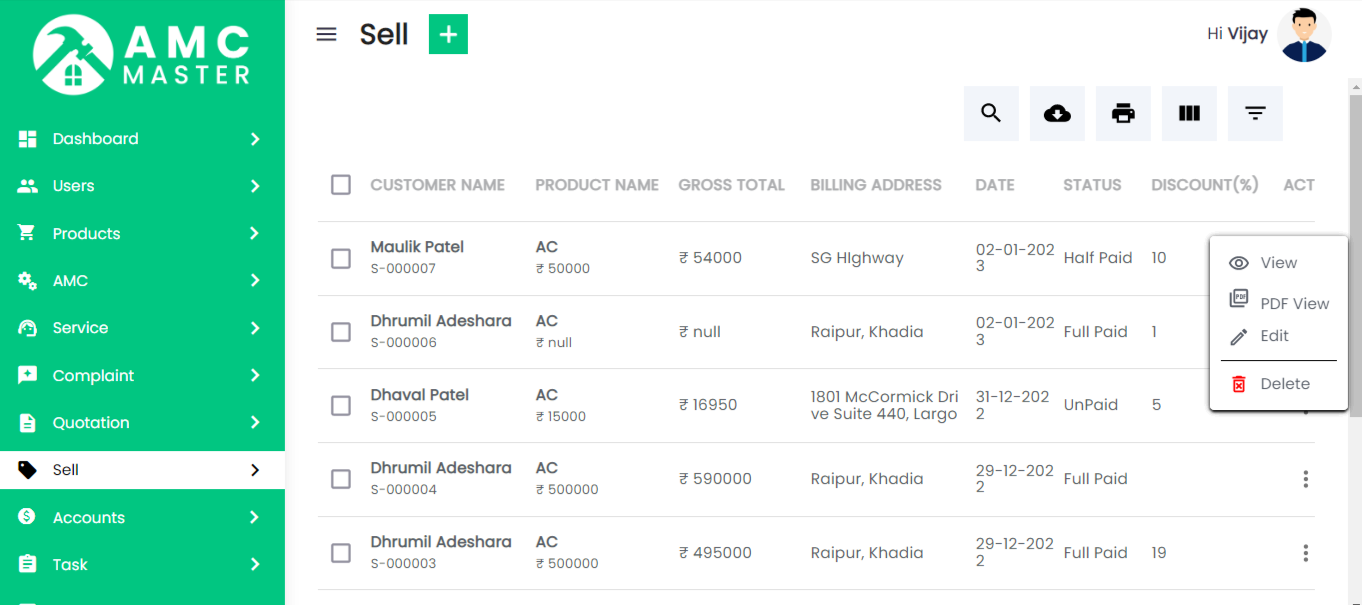This screenshot has height=605, width=1362.
Task: Tick the select-all header checkbox
Action: click(x=341, y=185)
